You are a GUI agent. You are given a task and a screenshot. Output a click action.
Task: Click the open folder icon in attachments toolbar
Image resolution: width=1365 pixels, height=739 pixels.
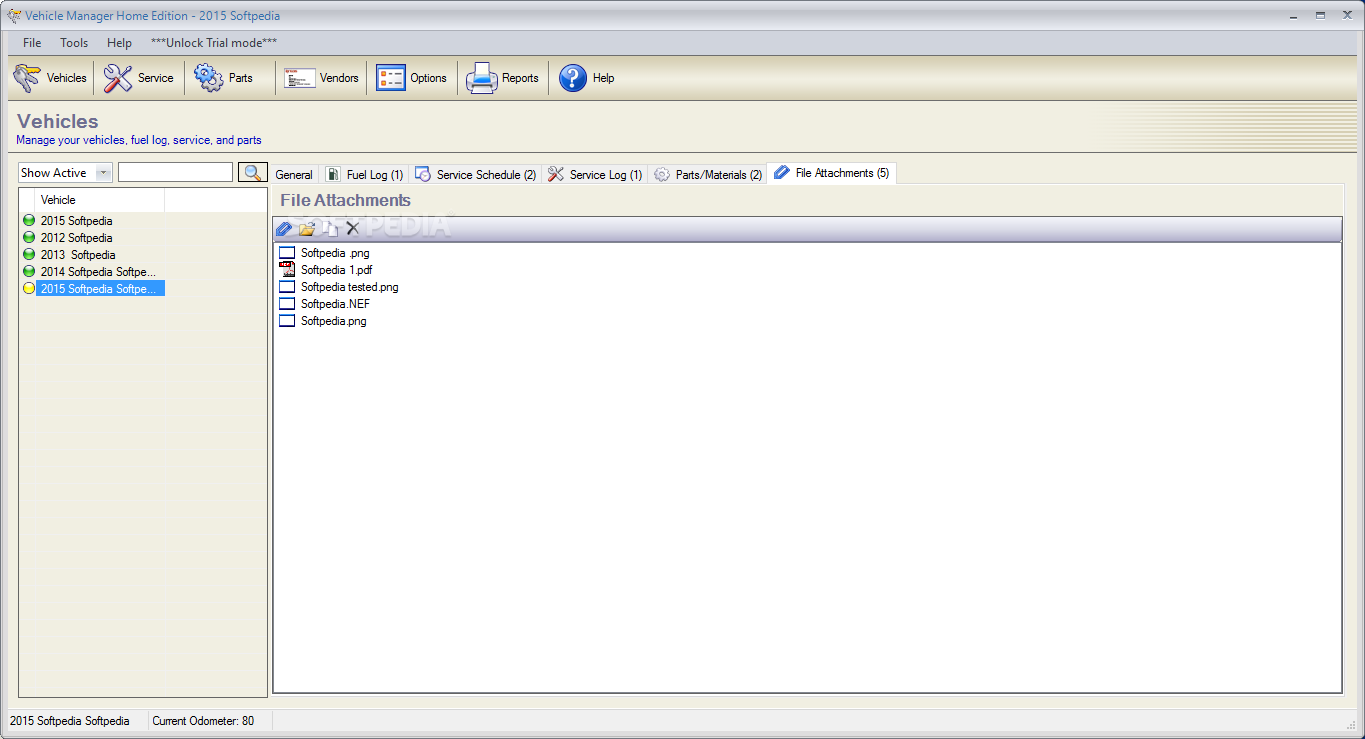307,229
